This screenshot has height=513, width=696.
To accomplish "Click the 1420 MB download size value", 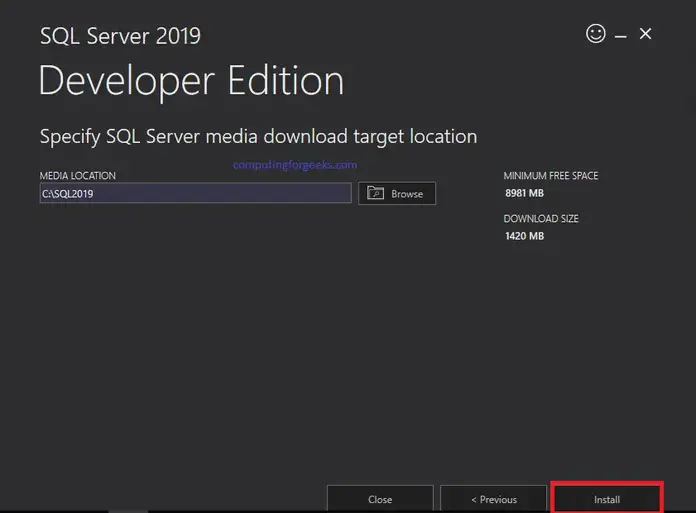I will (525, 236).
